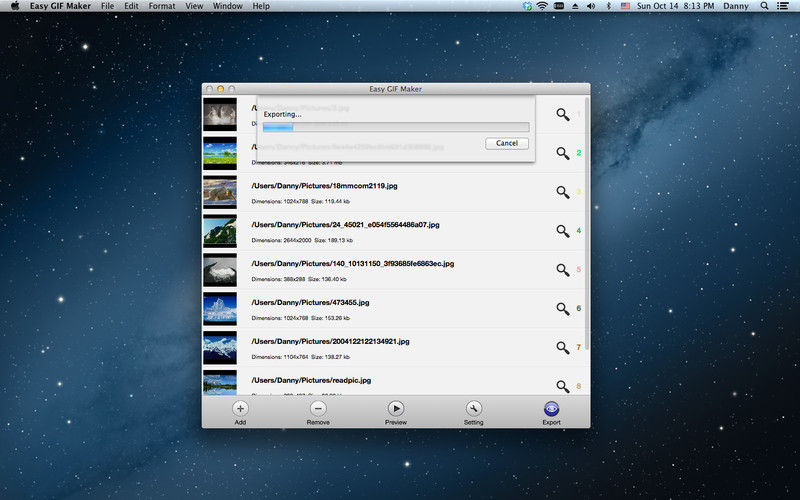800x500 pixels.
Task: Click the Add plus icon
Action: point(240,409)
